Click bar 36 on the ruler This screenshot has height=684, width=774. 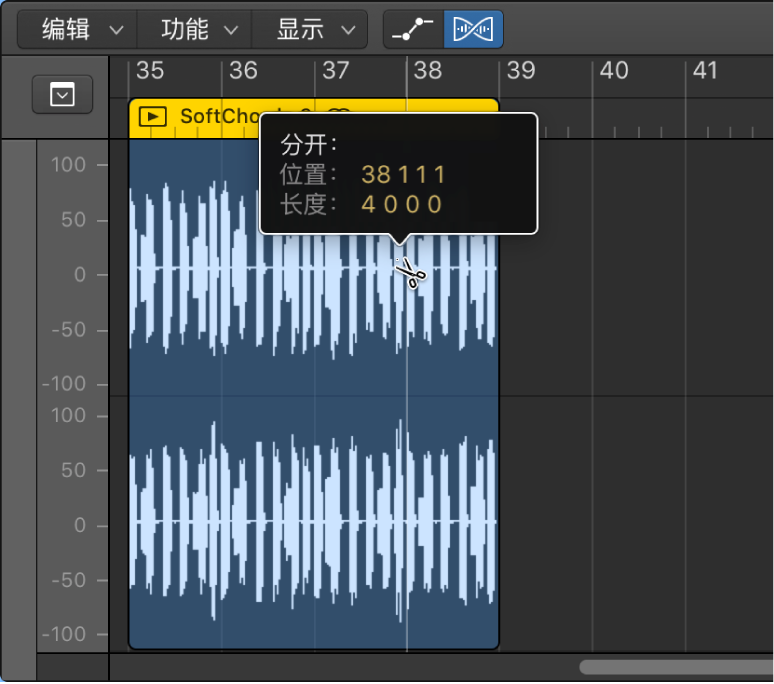(x=243, y=70)
